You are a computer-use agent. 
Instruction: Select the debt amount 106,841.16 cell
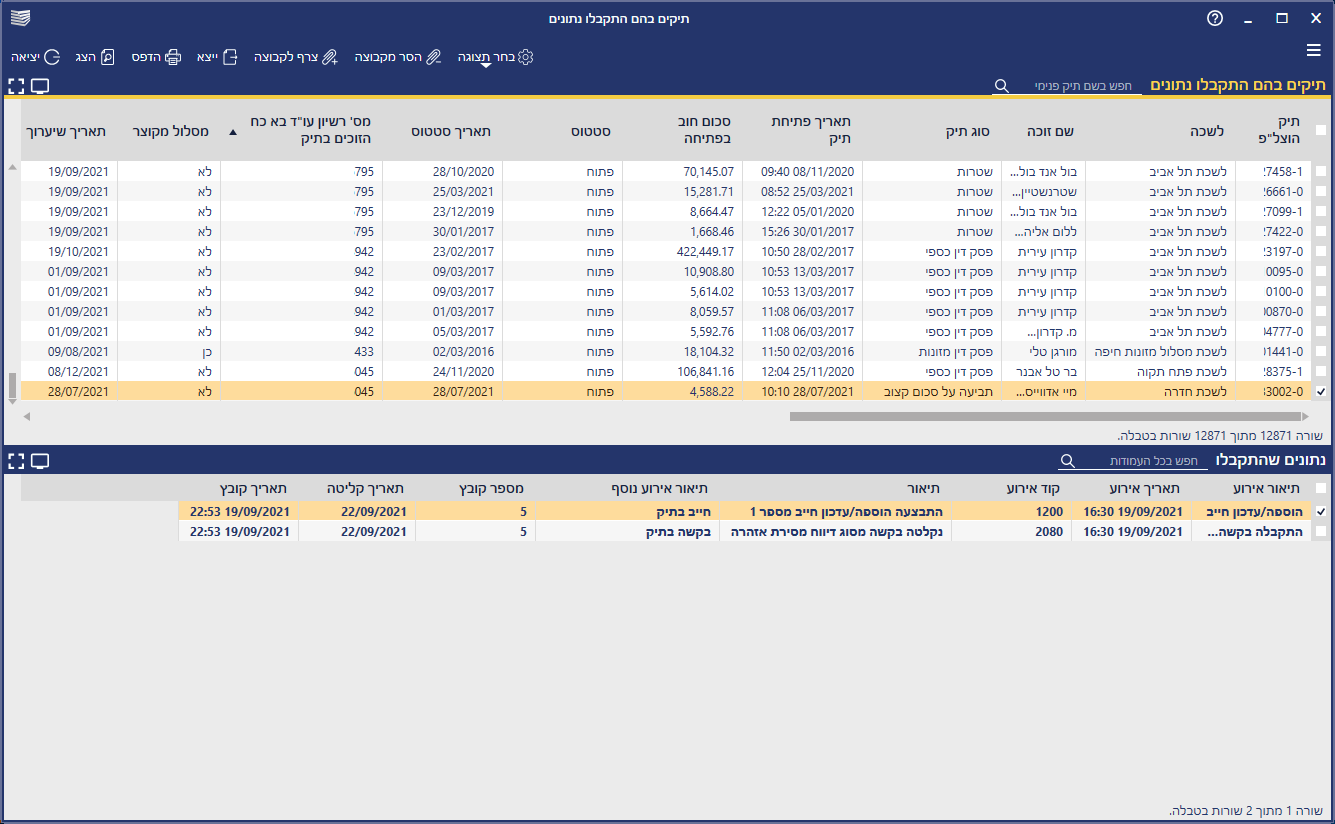pos(682,371)
